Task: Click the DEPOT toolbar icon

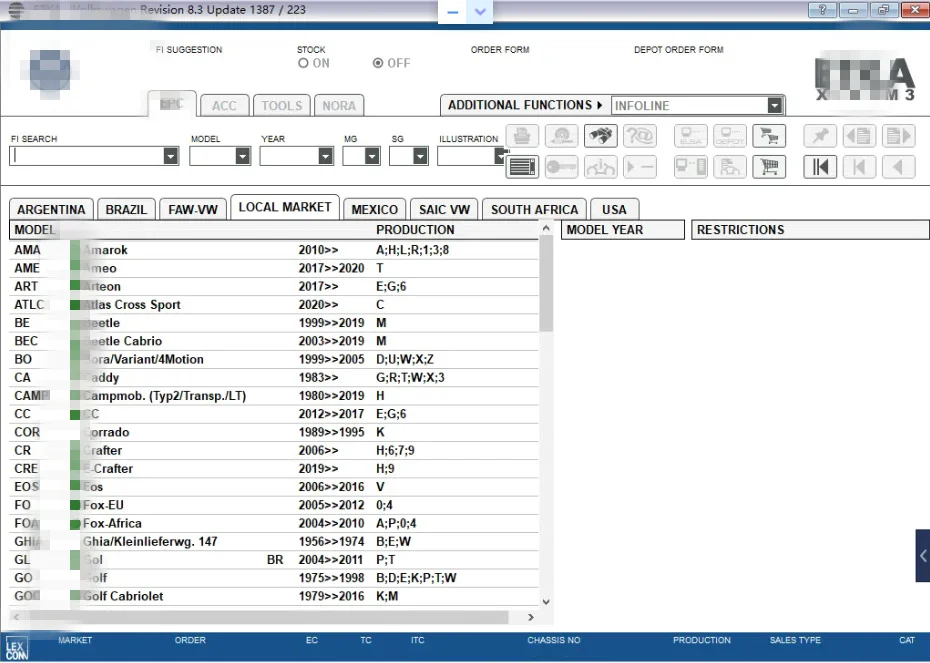Action: click(729, 136)
